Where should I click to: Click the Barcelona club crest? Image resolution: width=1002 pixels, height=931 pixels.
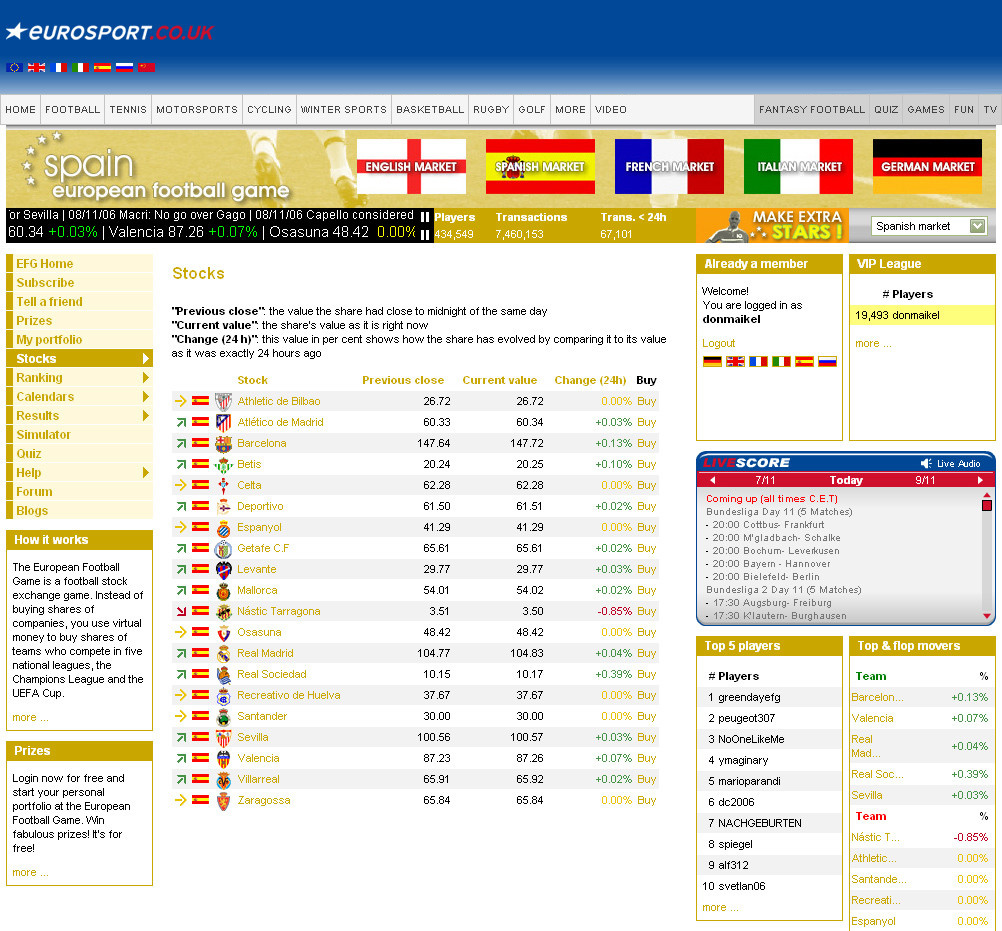click(223, 443)
